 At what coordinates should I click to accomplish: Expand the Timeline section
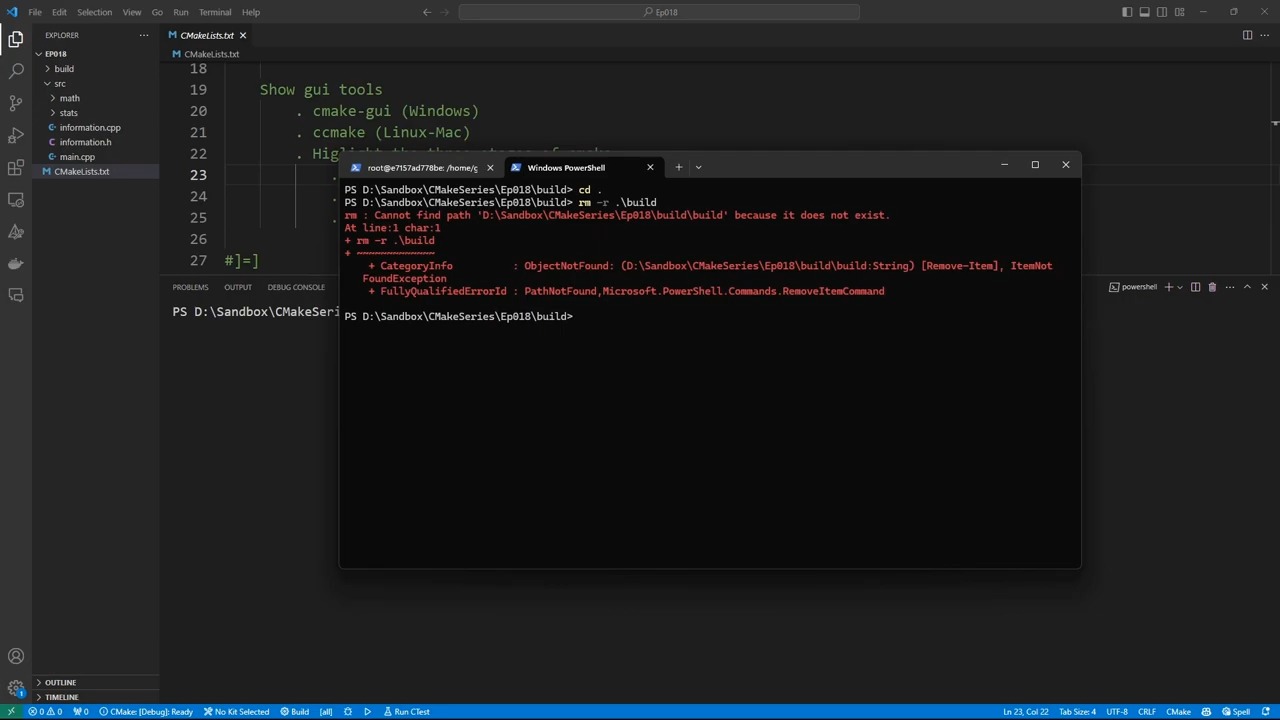click(61, 697)
